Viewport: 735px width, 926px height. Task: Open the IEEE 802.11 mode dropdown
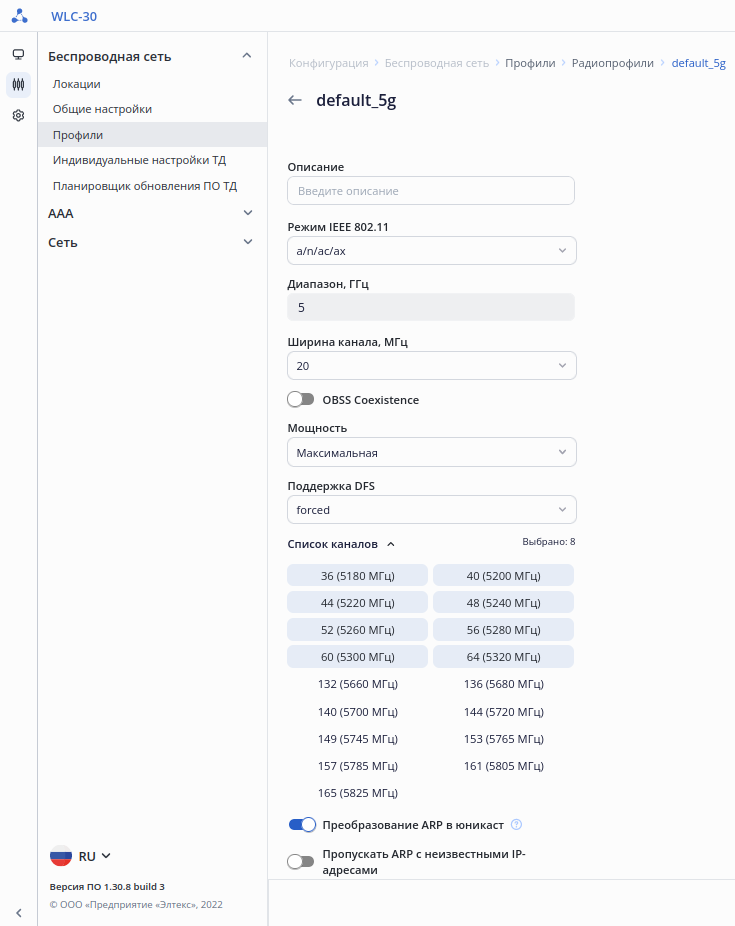[431, 250]
